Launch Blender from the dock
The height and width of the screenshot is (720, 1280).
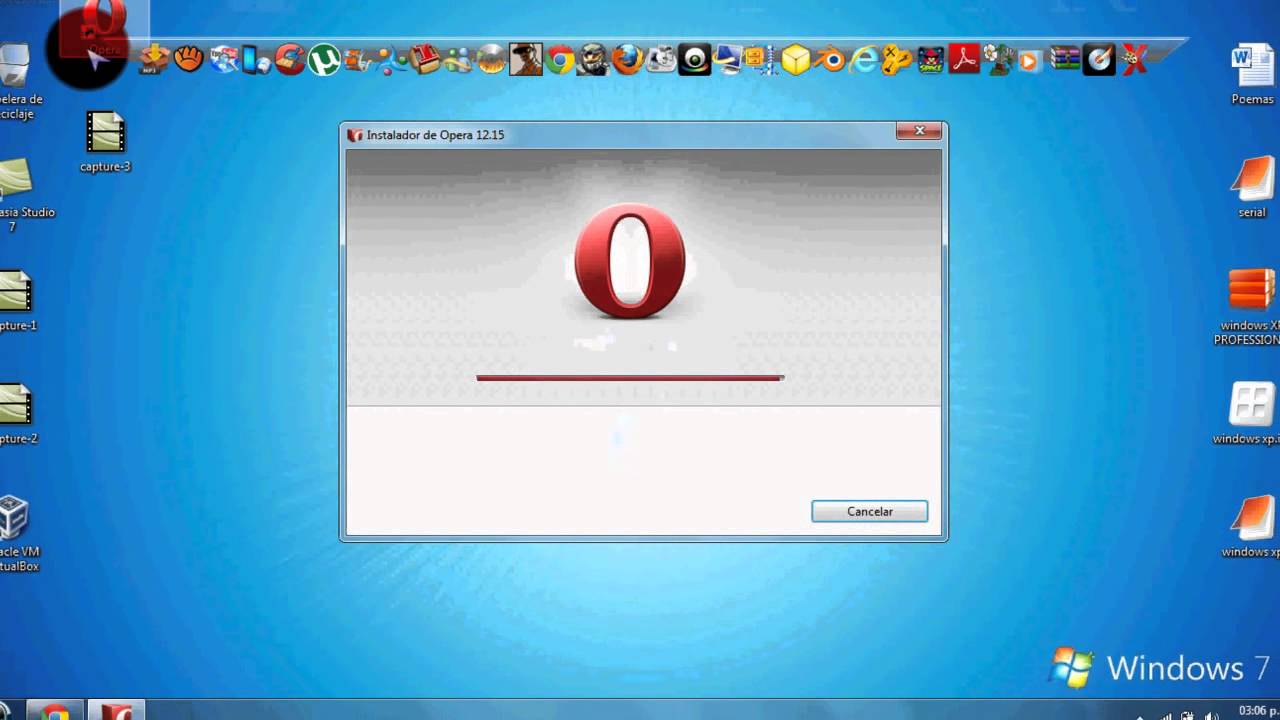[x=830, y=60]
